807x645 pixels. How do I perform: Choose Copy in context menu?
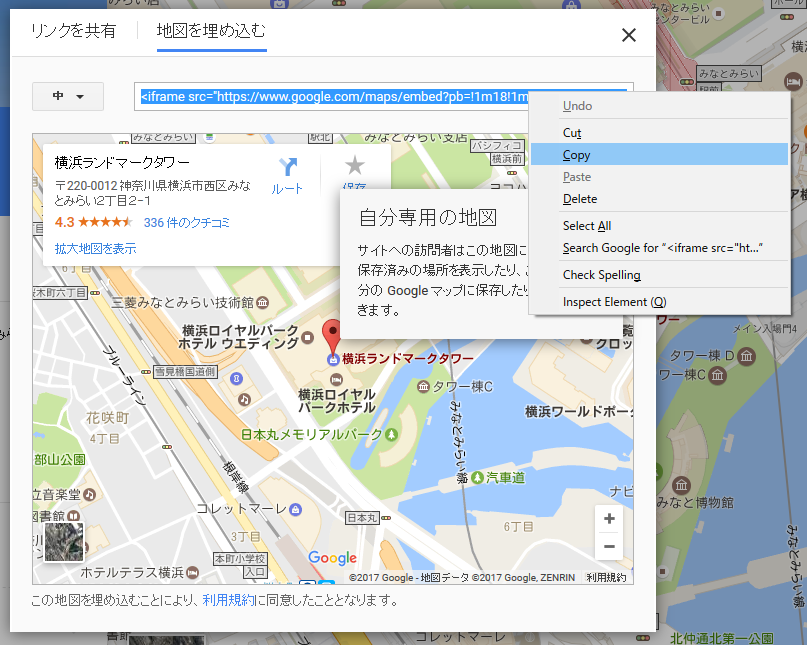tap(659, 154)
